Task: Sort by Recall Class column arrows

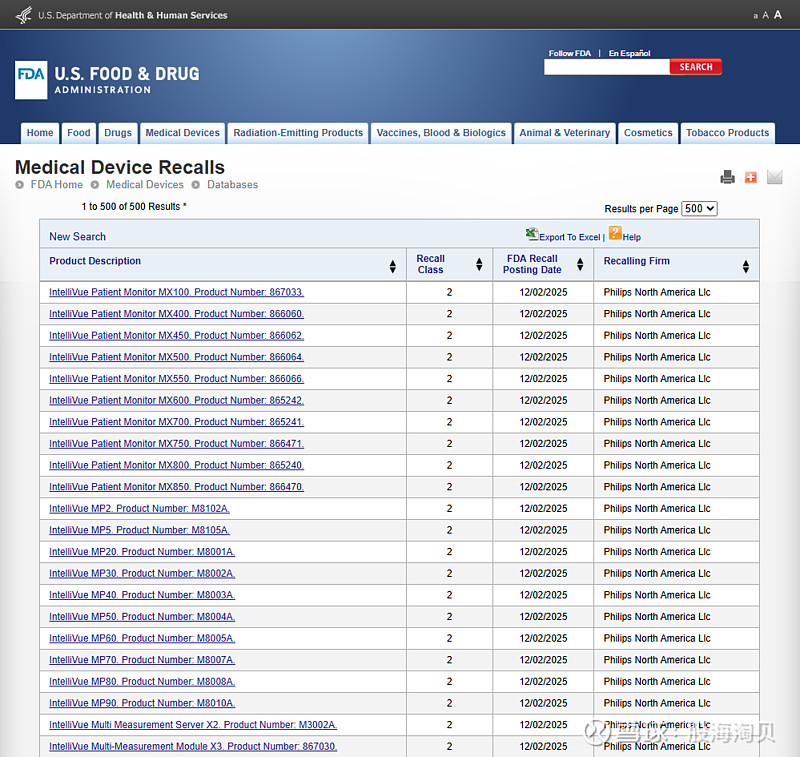Action: 479,265
